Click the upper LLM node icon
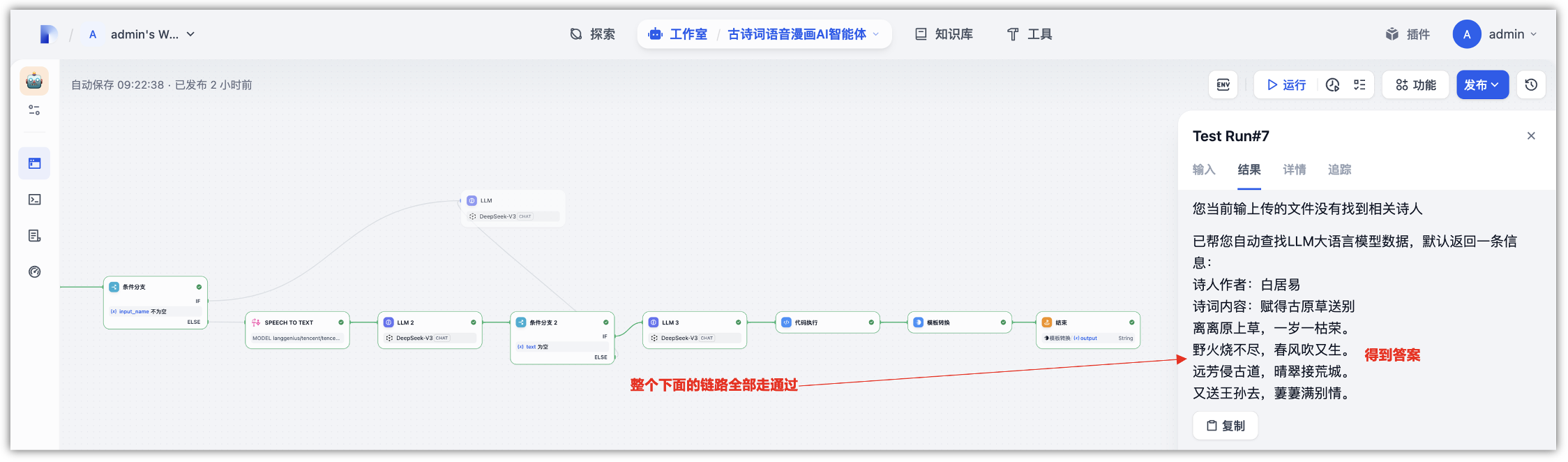The image size is (1568, 462). coord(472,200)
